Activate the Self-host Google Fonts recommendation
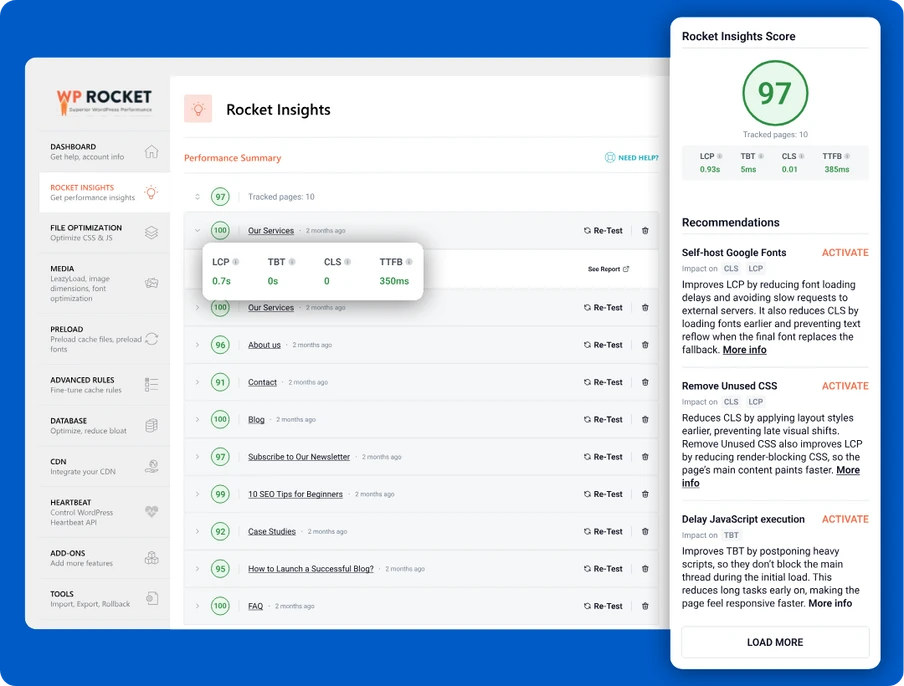Image resolution: width=904 pixels, height=686 pixels. [x=845, y=252]
